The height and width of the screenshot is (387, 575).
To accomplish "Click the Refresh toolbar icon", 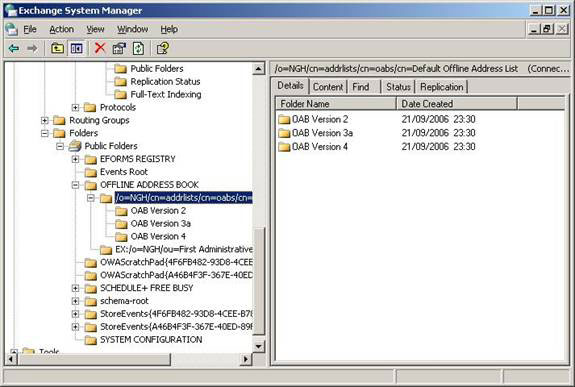I will coord(138,48).
